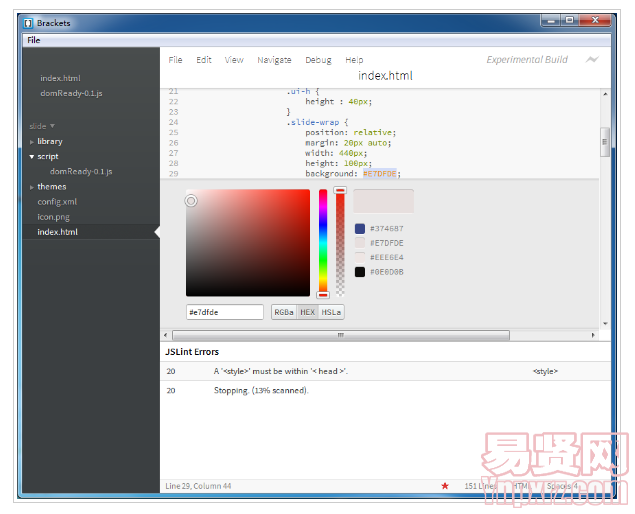This screenshot has height=514, width=635.
Task: Select the #E7DFDE color swatch
Action: pyautogui.click(x=360, y=243)
